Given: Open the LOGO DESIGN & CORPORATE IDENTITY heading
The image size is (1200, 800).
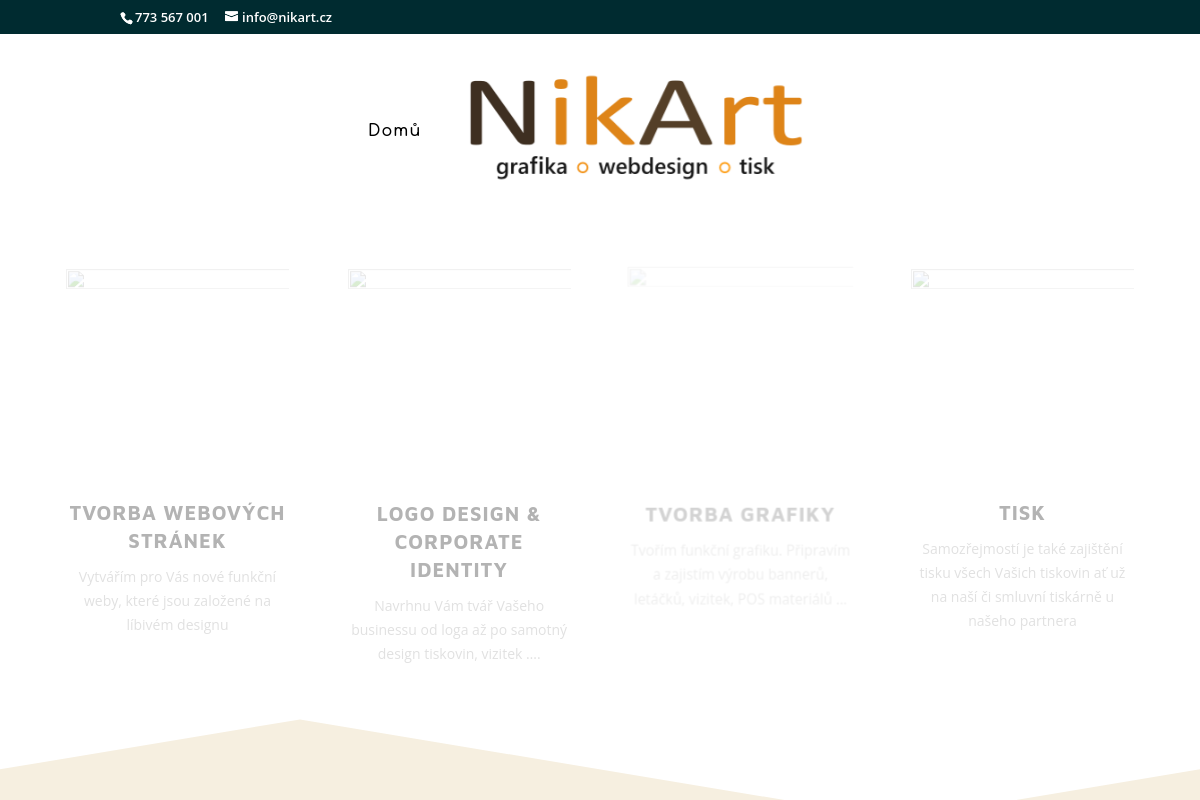Looking at the screenshot, I should (x=459, y=541).
